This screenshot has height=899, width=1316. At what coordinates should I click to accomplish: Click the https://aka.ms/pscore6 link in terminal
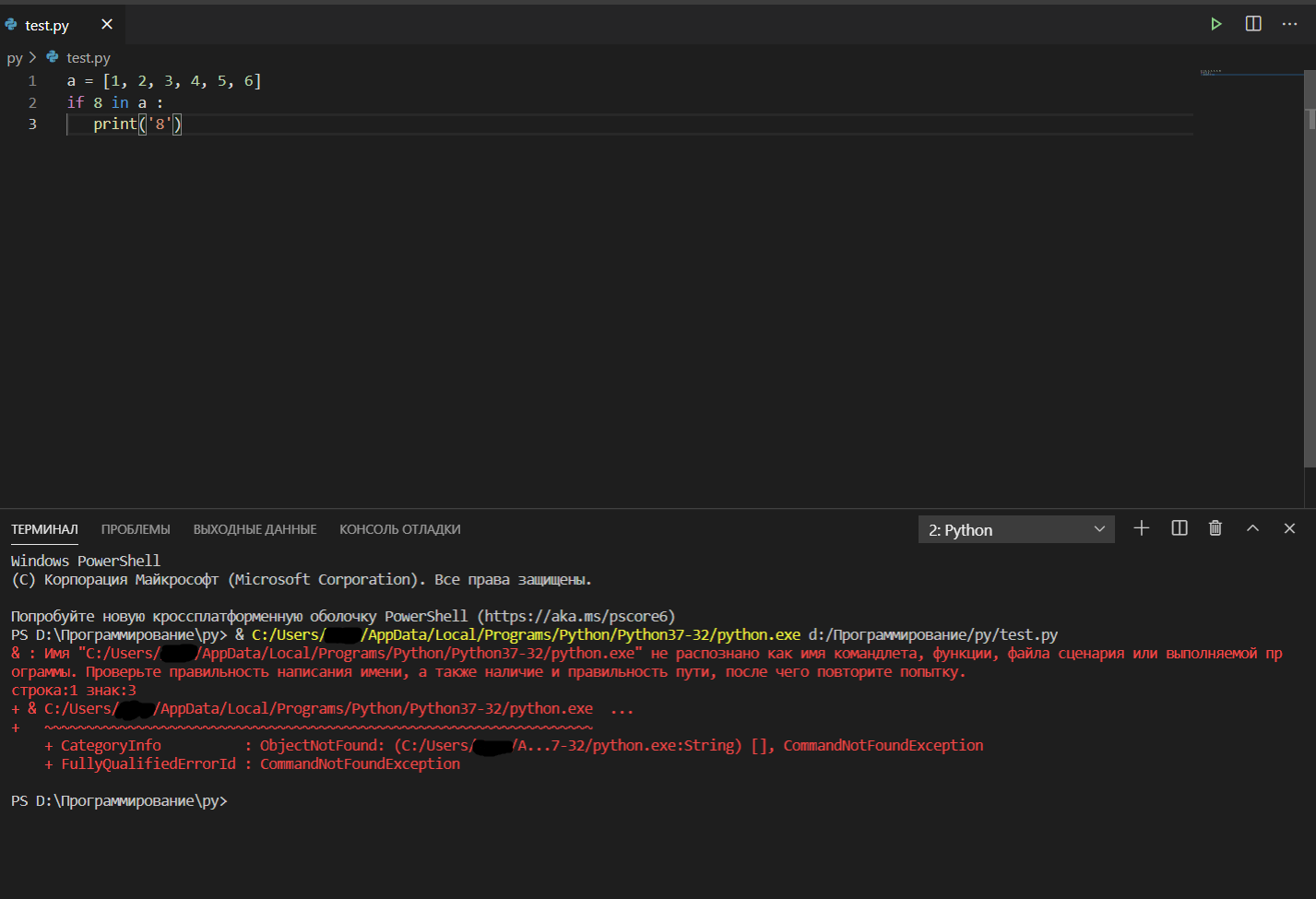[576, 616]
